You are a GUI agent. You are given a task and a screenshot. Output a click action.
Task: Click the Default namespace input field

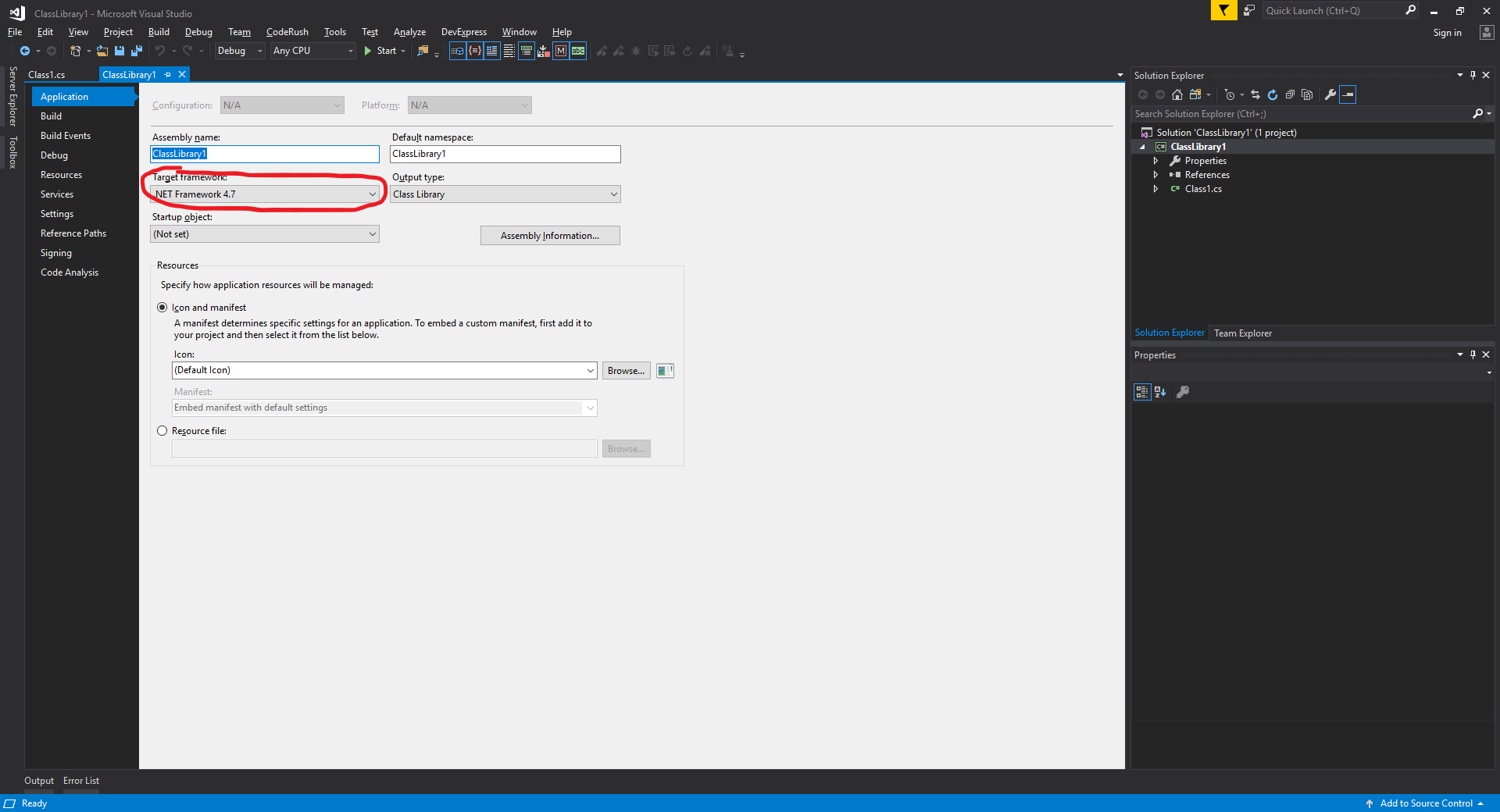pos(505,154)
